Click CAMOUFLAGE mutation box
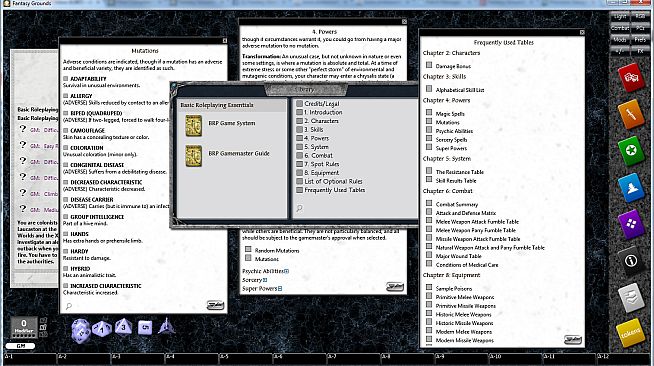This screenshot has width=654, height=366. (65, 130)
